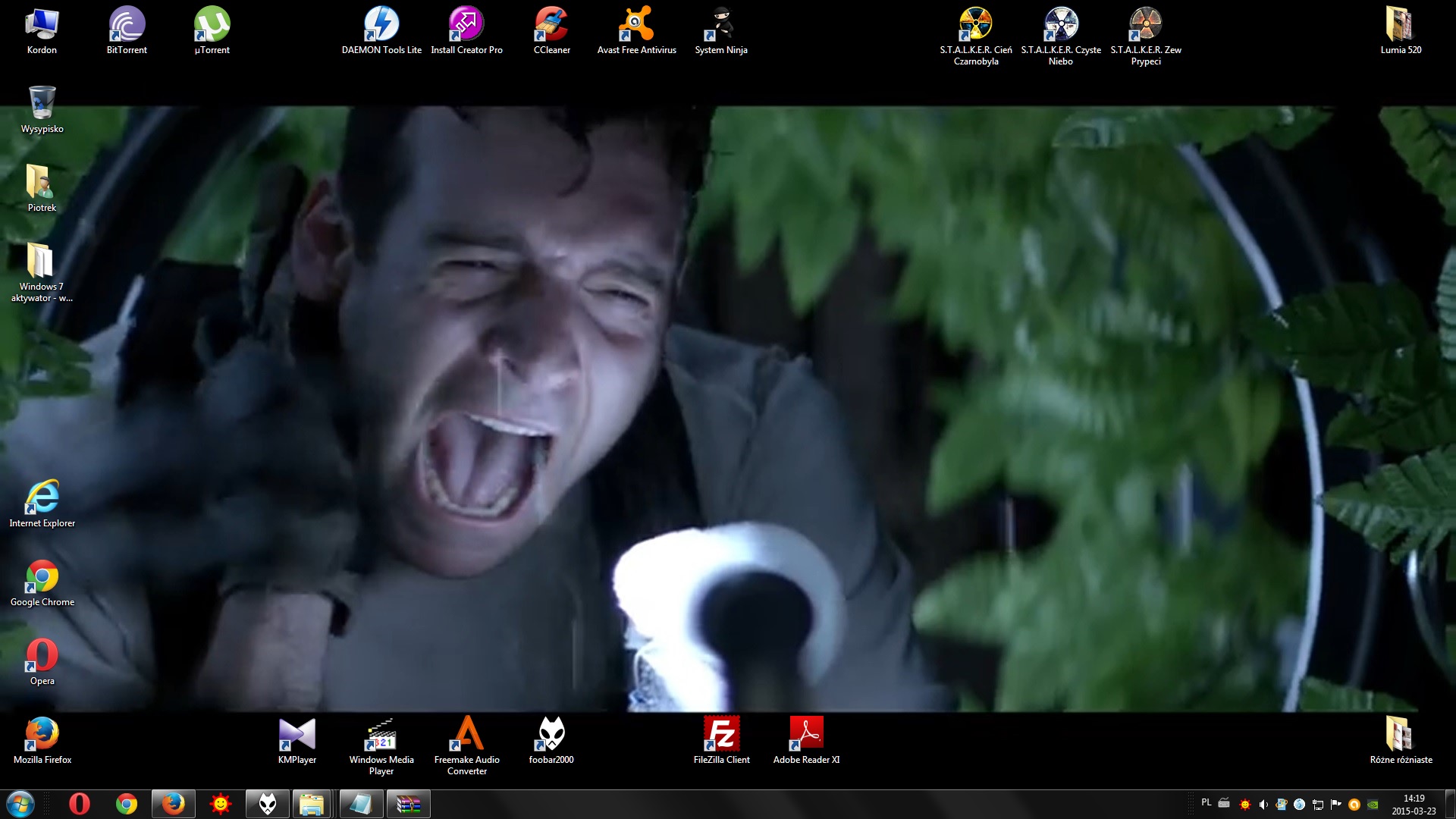Open the on-screen keyboard tray icon

[x=1224, y=803]
